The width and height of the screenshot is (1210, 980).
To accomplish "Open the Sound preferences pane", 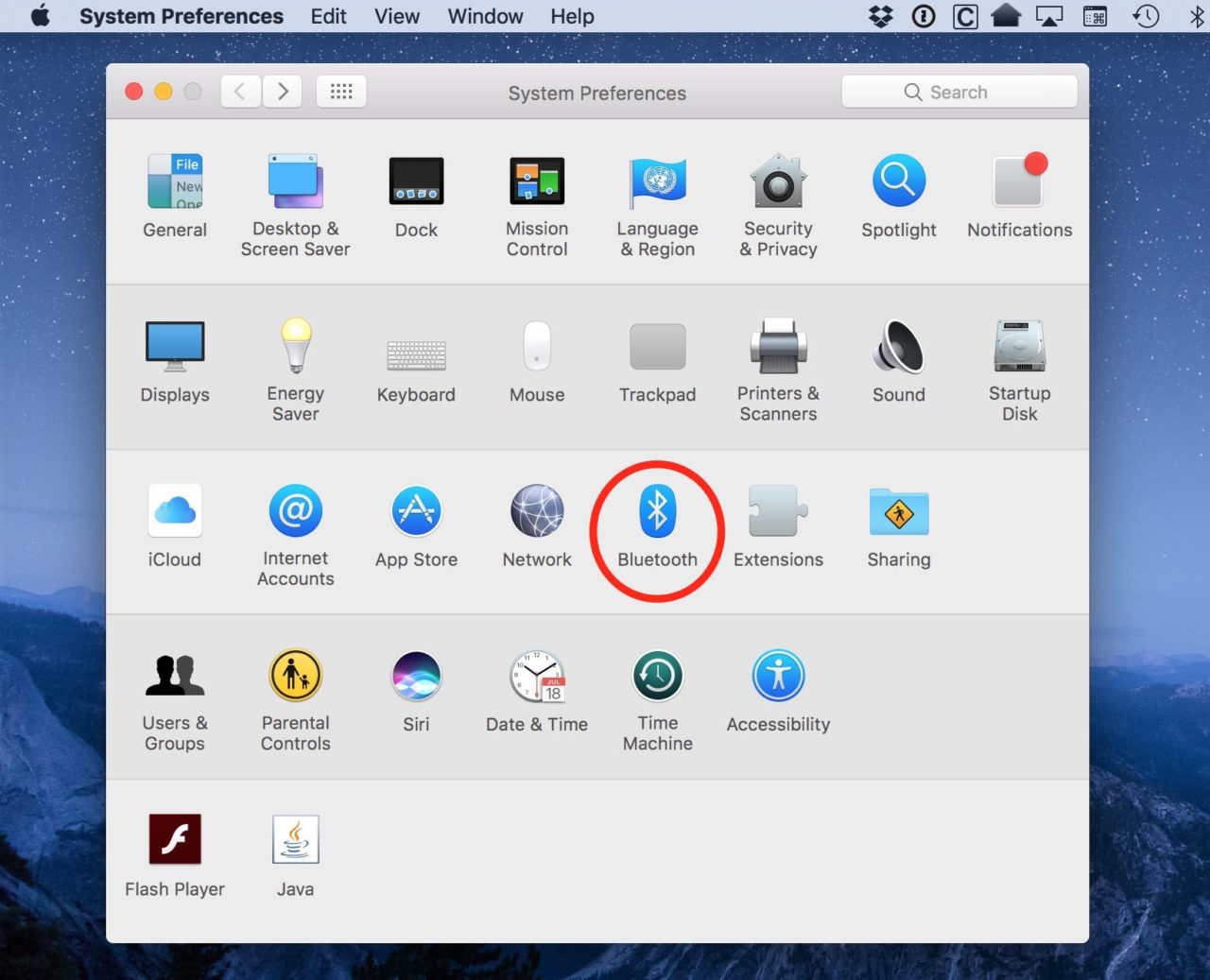I will click(x=899, y=362).
